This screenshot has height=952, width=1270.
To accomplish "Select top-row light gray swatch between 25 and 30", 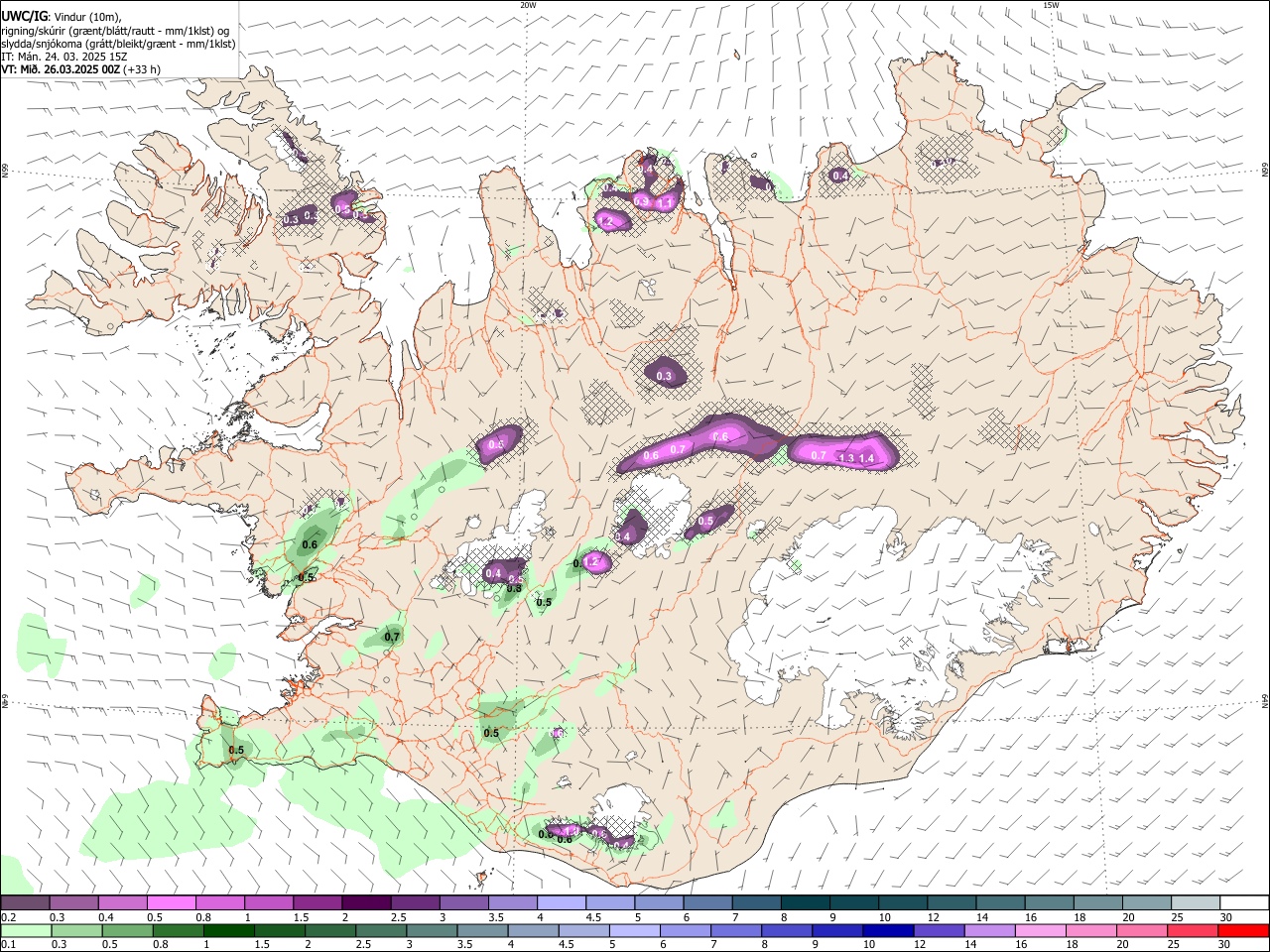I will point(1197,902).
